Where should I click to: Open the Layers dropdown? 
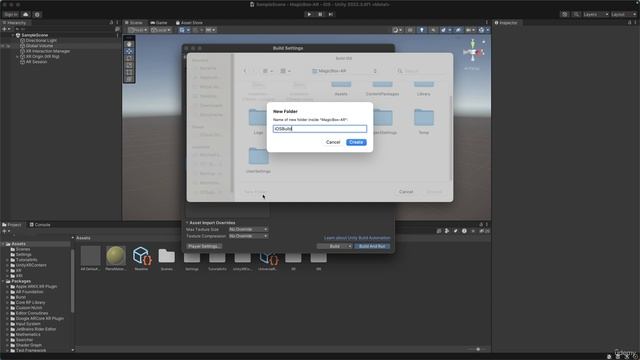tap(596, 14)
